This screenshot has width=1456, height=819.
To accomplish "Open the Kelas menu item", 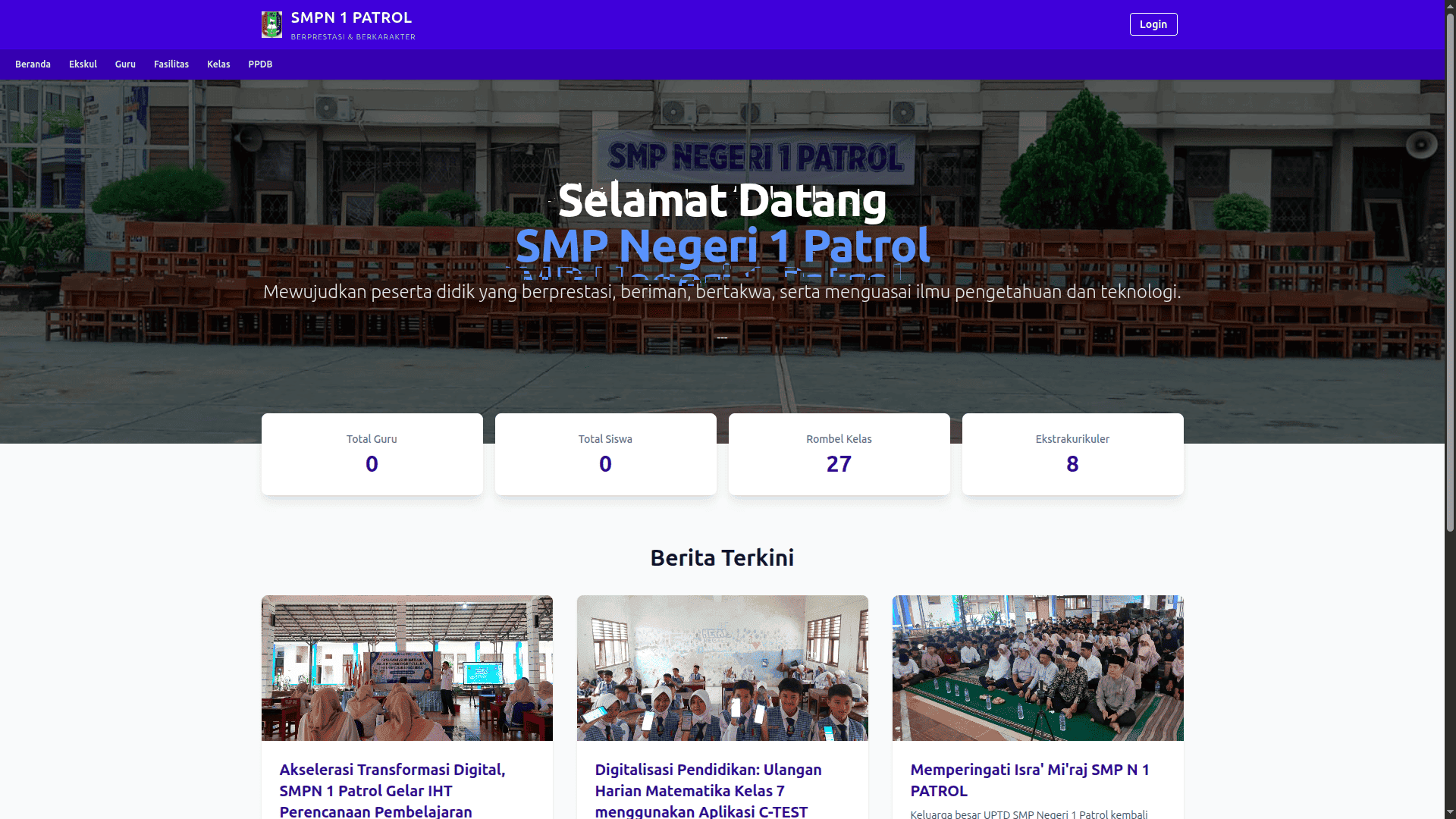I will pos(218,64).
